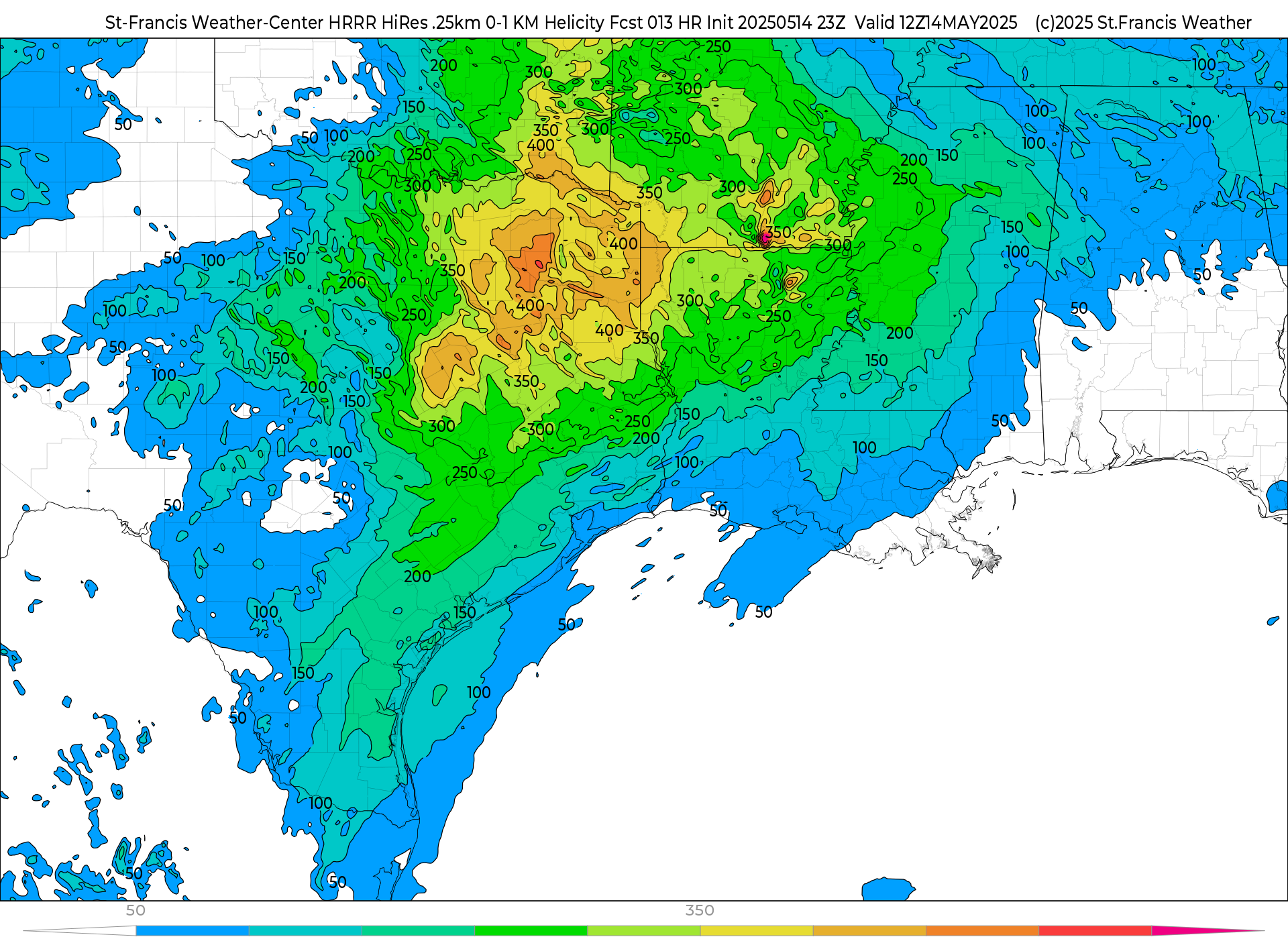Click the "(c)2025 St.Francis Weather" copyright text
Viewport: 1288px width, 939px height.
tap(1143, 23)
